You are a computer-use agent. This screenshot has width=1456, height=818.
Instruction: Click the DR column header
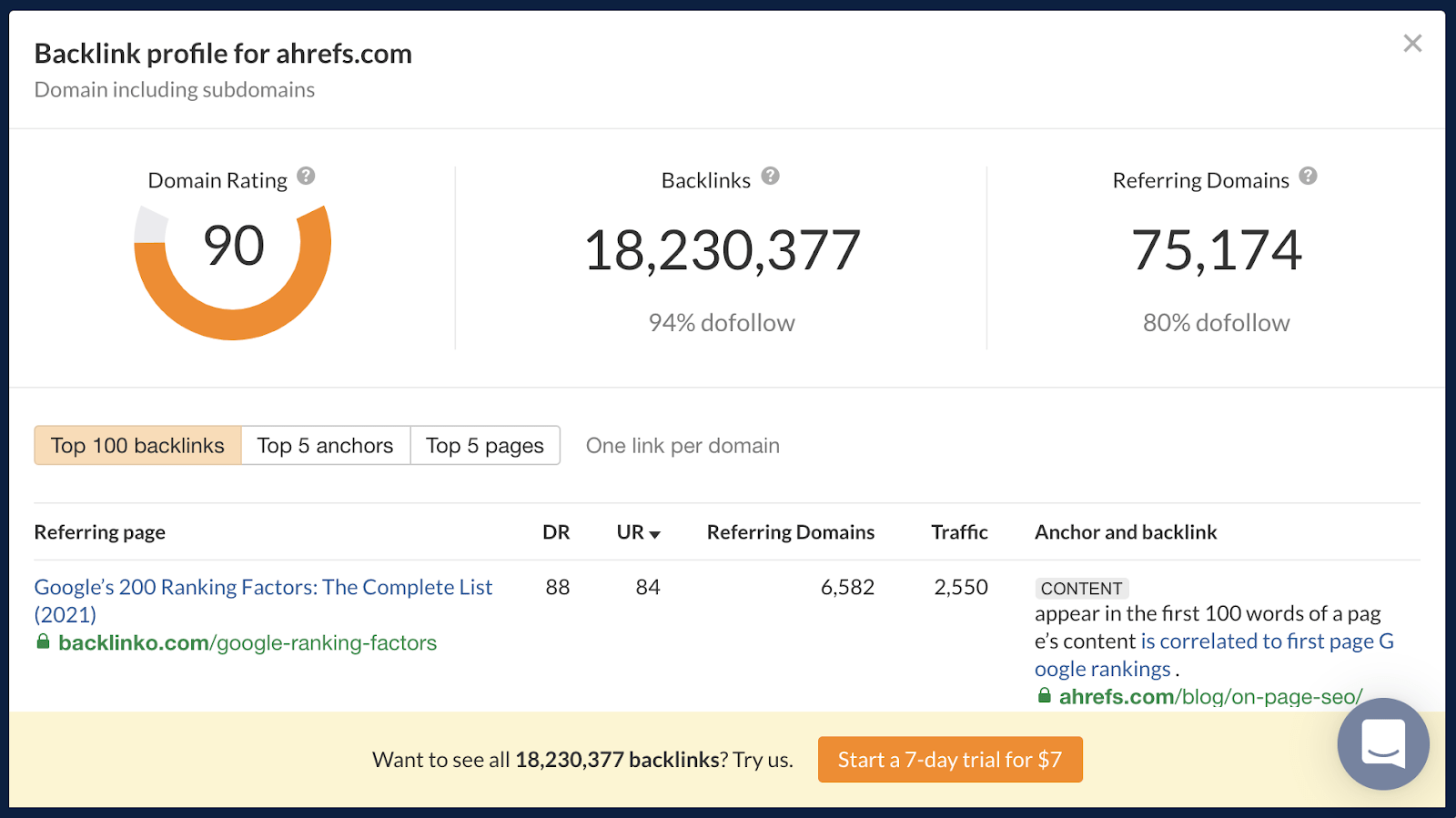556,532
